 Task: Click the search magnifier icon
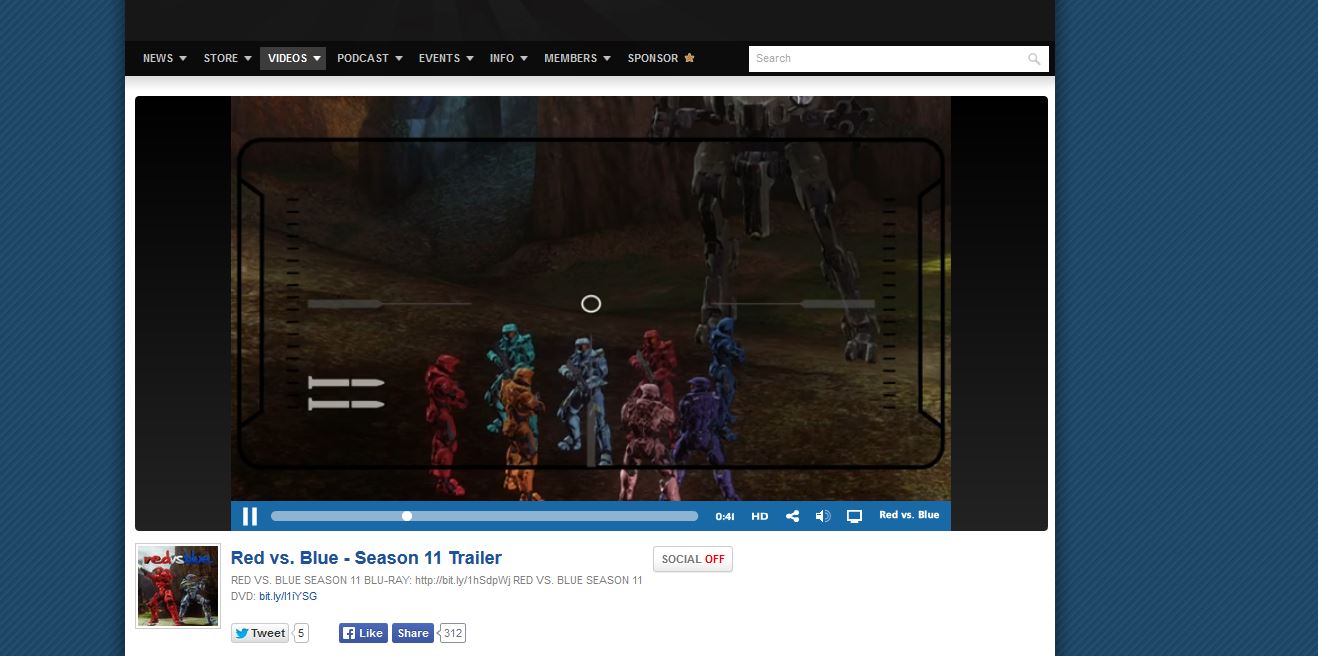pyautogui.click(x=1034, y=59)
